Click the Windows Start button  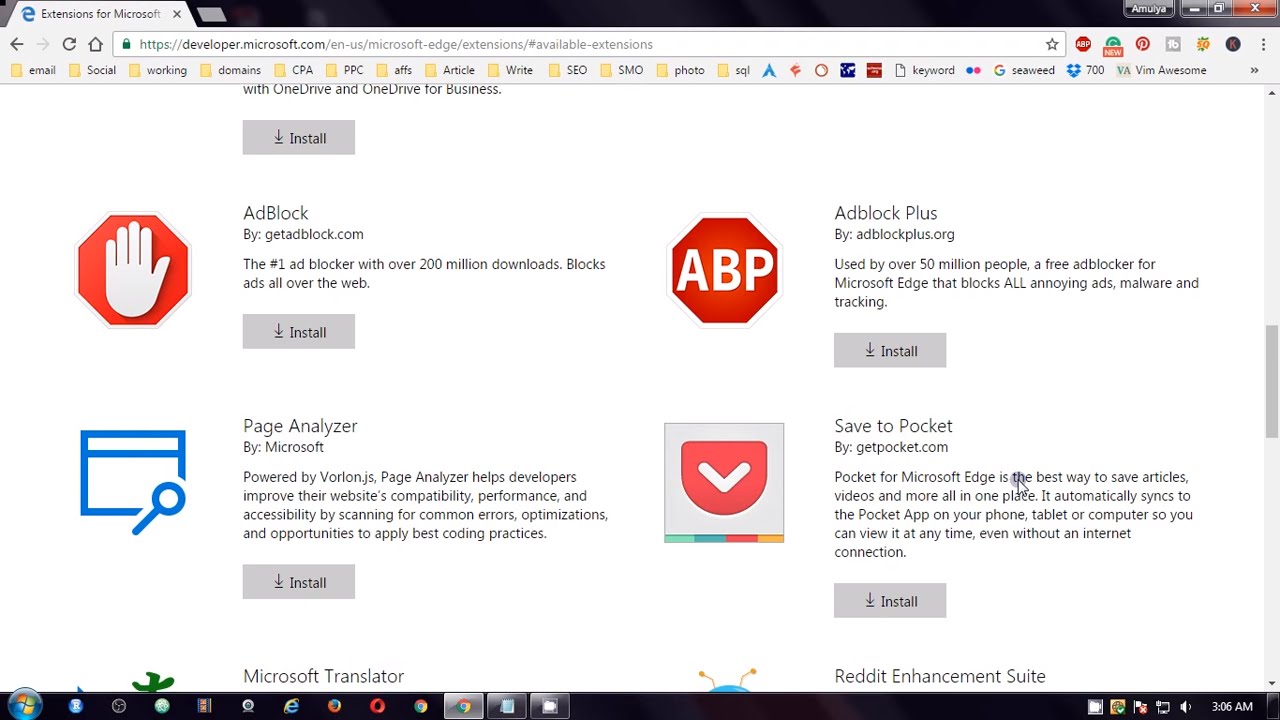tap(24, 706)
